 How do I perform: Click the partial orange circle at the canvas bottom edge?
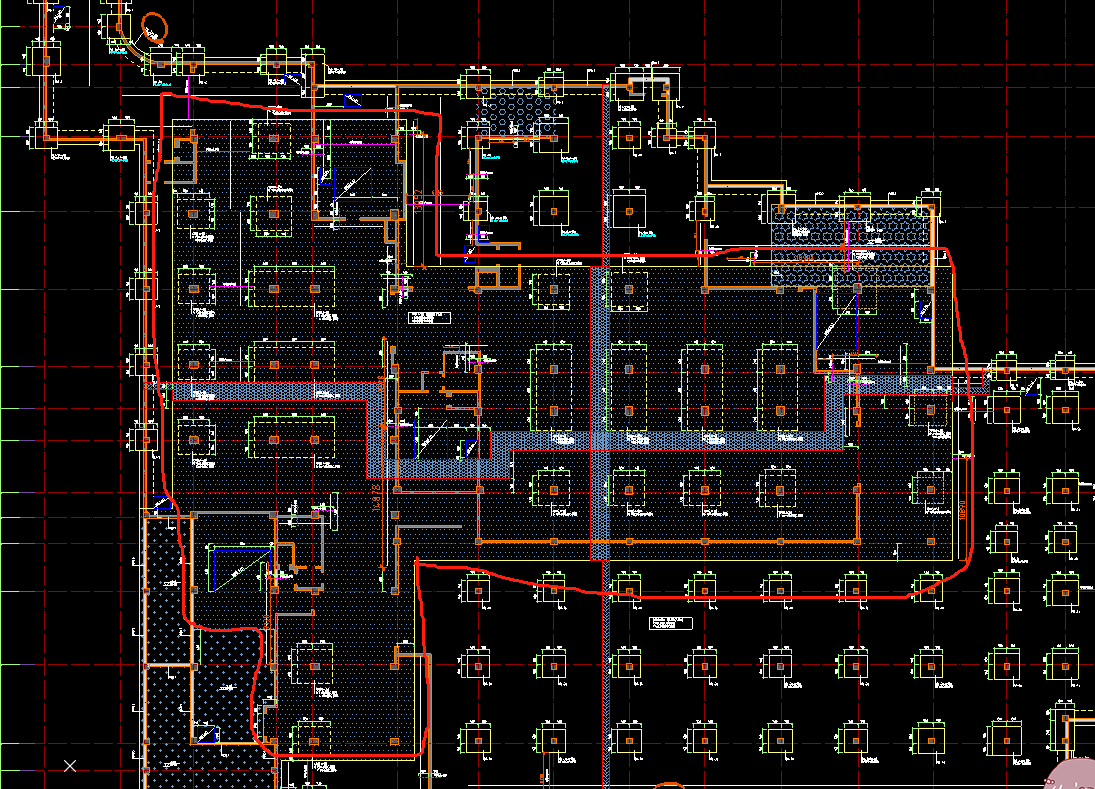(x=668, y=785)
